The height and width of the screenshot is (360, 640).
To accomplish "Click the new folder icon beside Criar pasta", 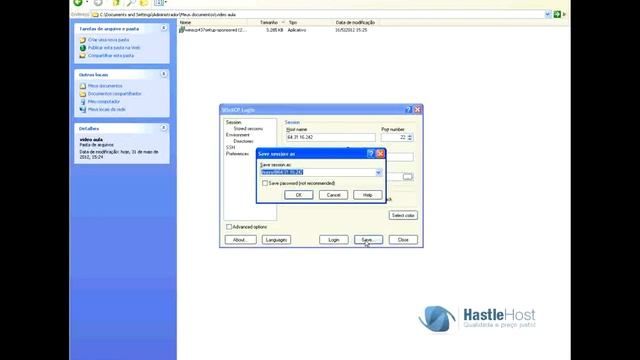I will tap(83, 40).
